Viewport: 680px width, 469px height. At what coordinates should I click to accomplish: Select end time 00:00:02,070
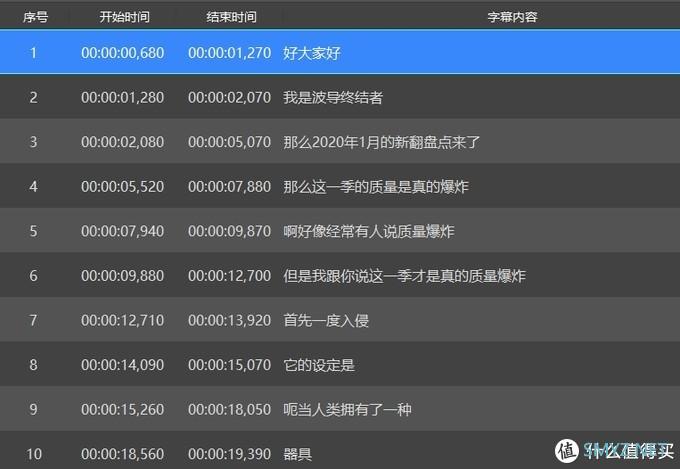(229, 98)
